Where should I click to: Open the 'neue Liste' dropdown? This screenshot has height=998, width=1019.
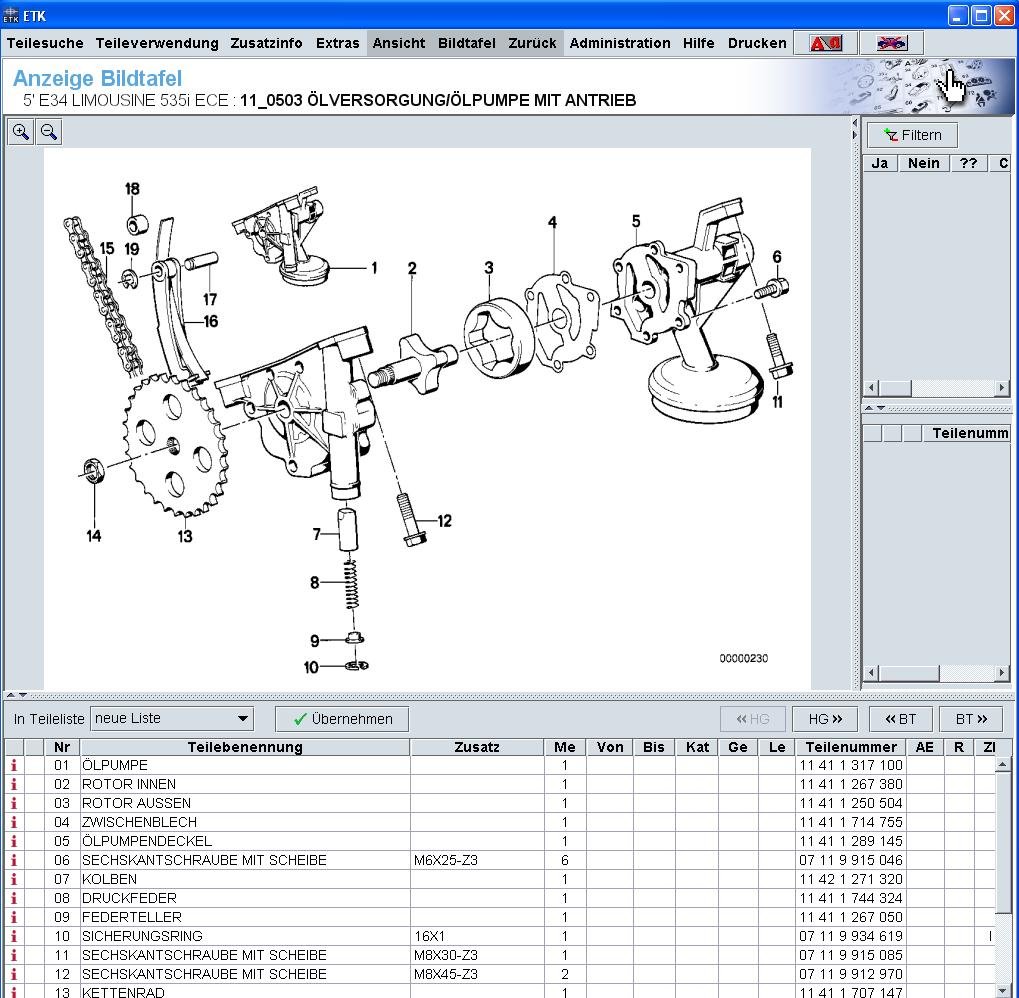pyautogui.click(x=242, y=719)
